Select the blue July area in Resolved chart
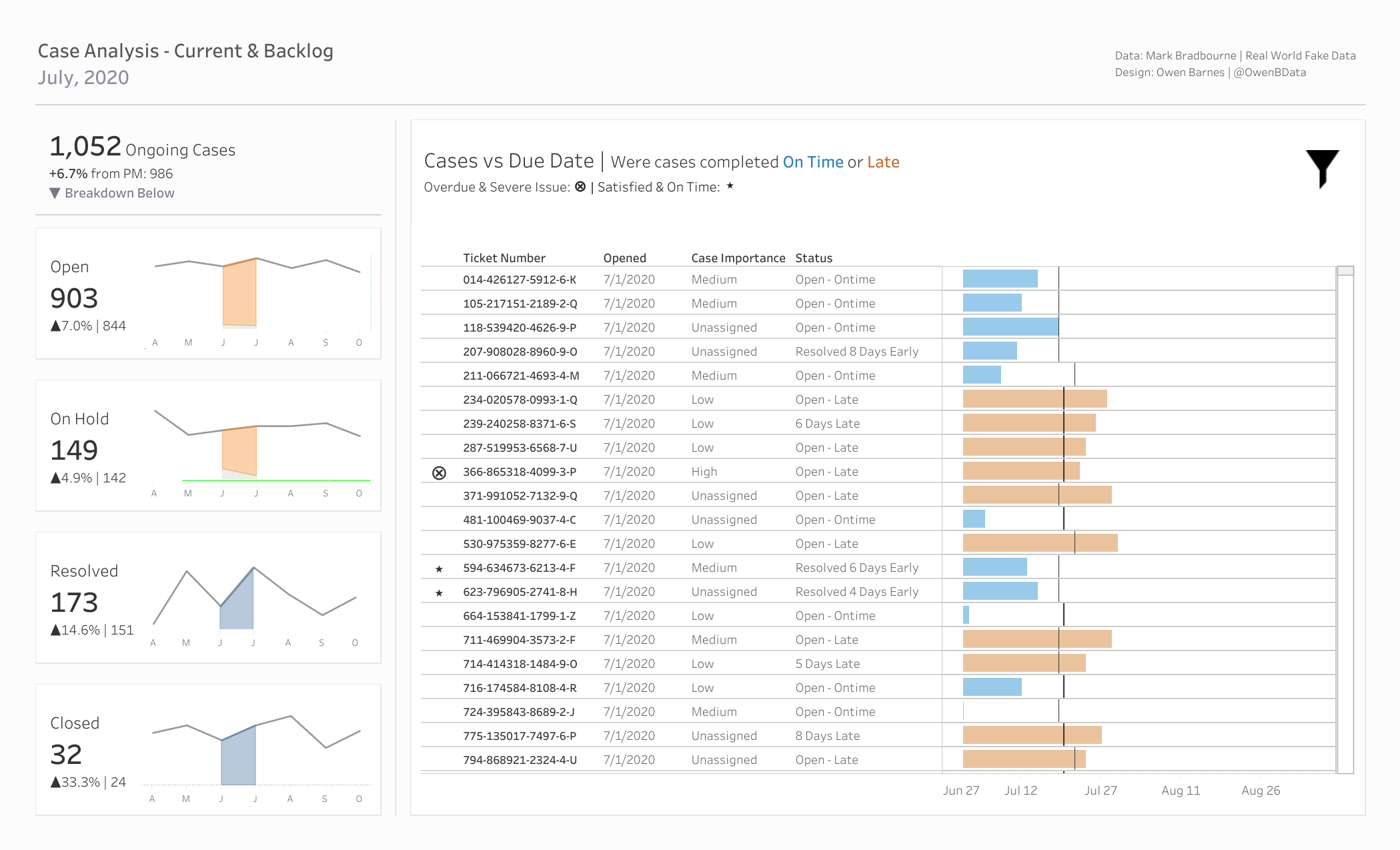Viewport: 1400px width, 850px height. (237, 600)
